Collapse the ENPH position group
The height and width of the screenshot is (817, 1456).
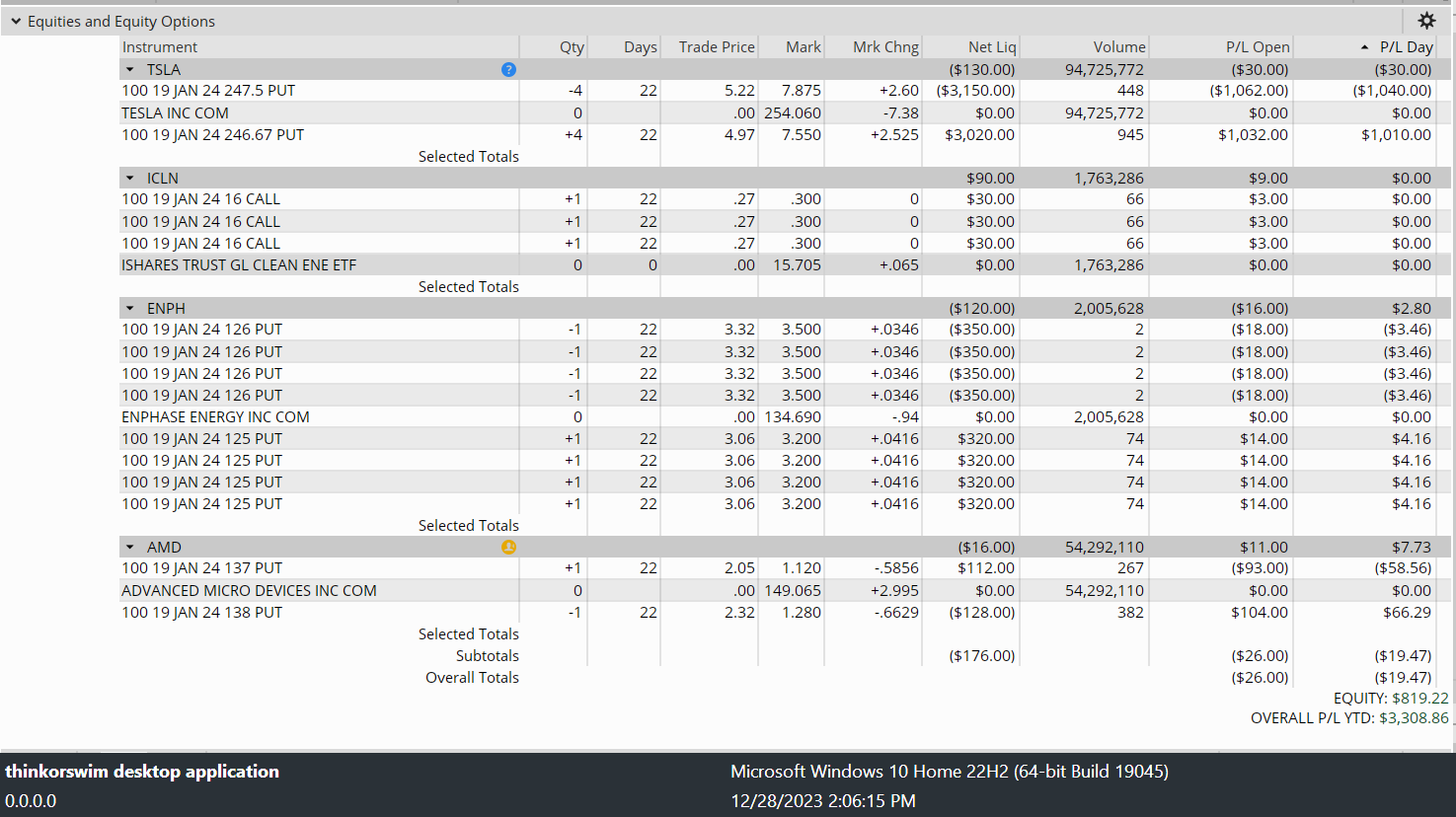[x=129, y=308]
